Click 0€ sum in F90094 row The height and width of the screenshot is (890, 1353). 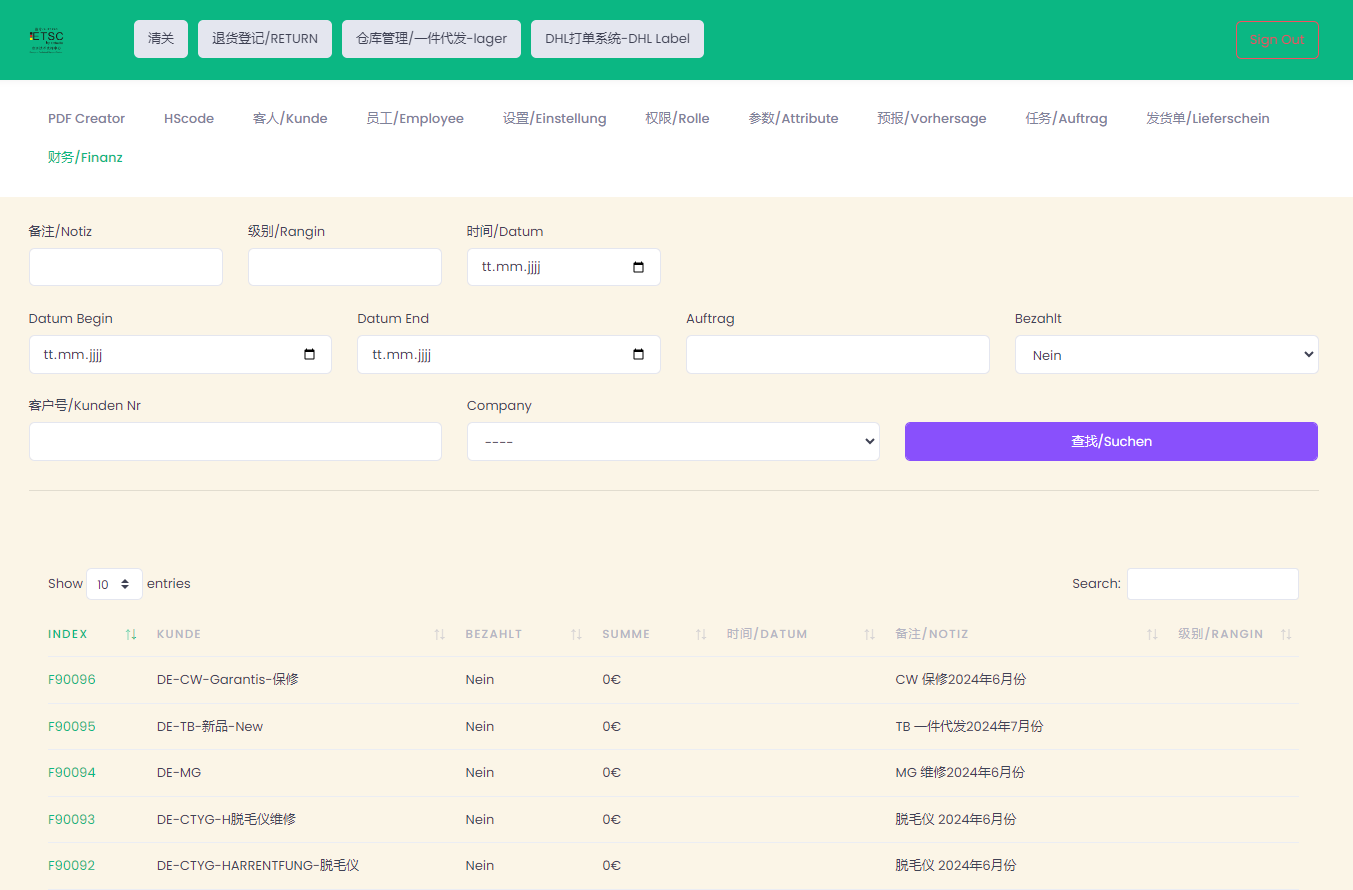coord(612,772)
